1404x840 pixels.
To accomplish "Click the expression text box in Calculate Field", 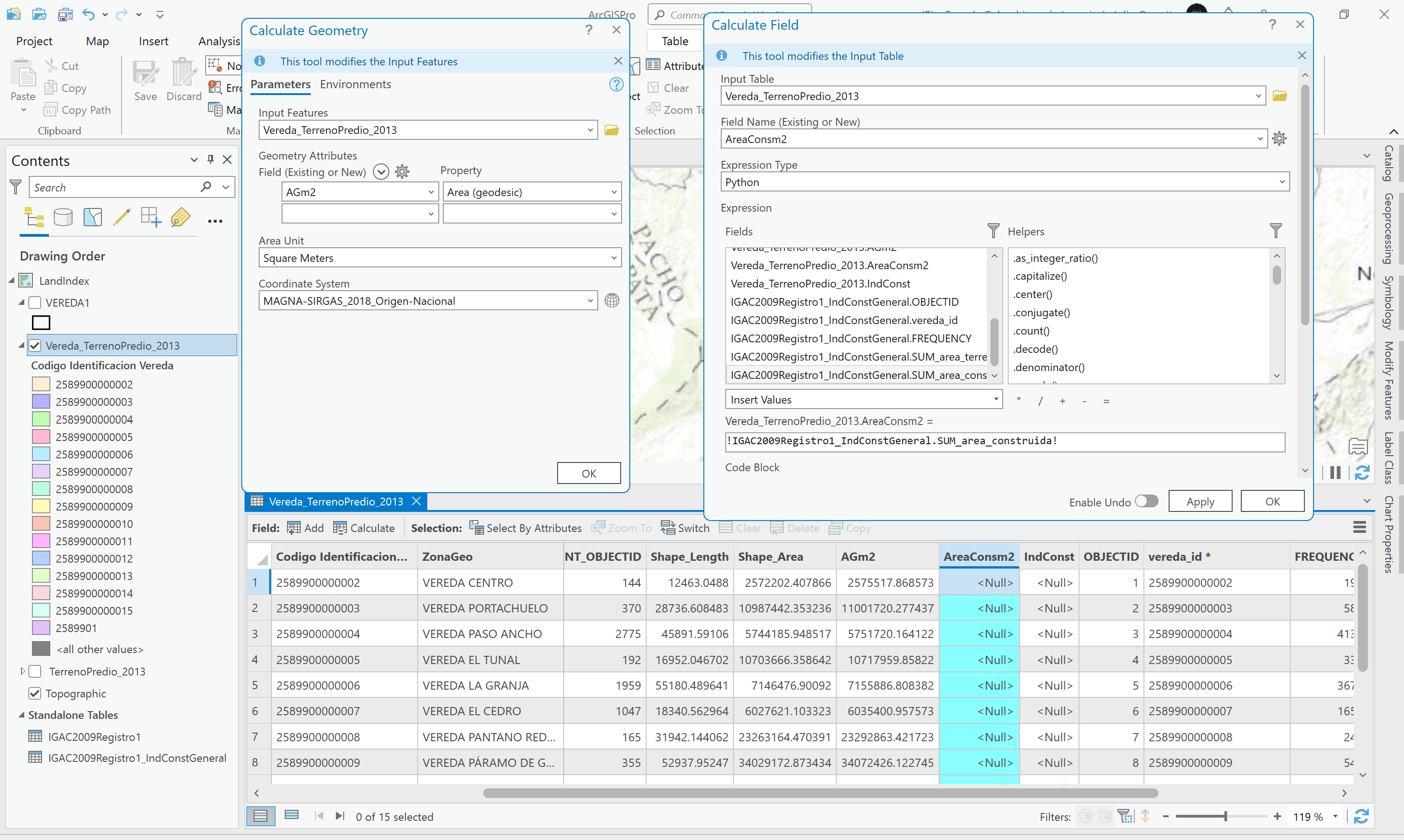I will 1005,441.
